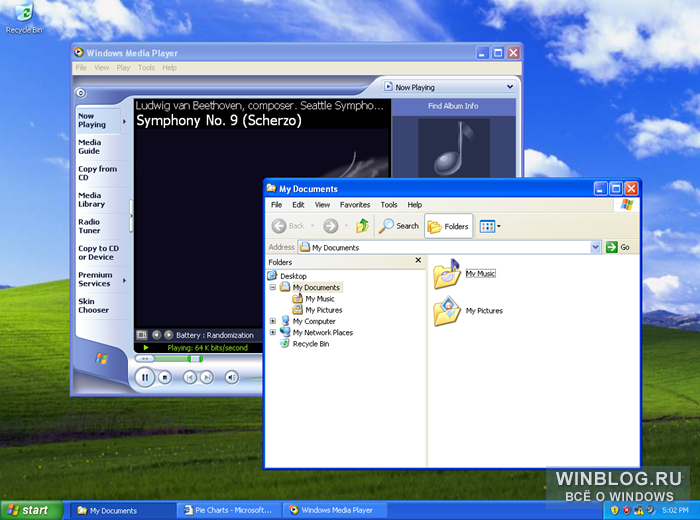The image size is (700, 520).
Task: Skip to next track in Media Player
Action: pos(206,378)
